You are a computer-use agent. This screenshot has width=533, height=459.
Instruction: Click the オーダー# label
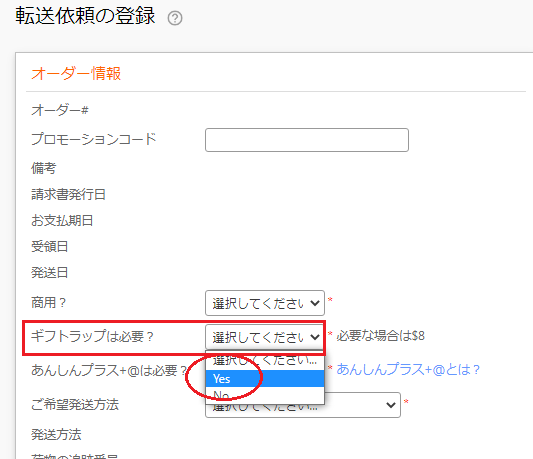(x=60, y=110)
